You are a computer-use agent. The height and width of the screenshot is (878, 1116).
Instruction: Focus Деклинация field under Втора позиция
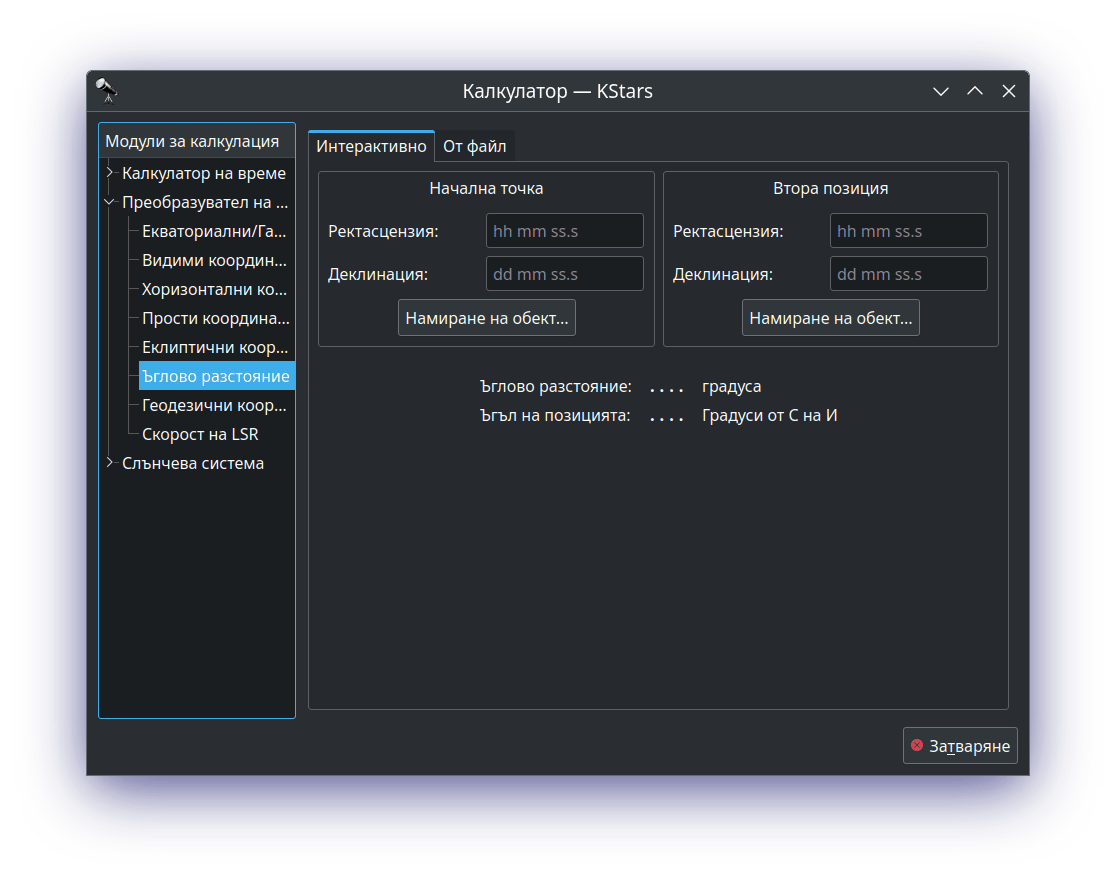pyautogui.click(x=908, y=274)
